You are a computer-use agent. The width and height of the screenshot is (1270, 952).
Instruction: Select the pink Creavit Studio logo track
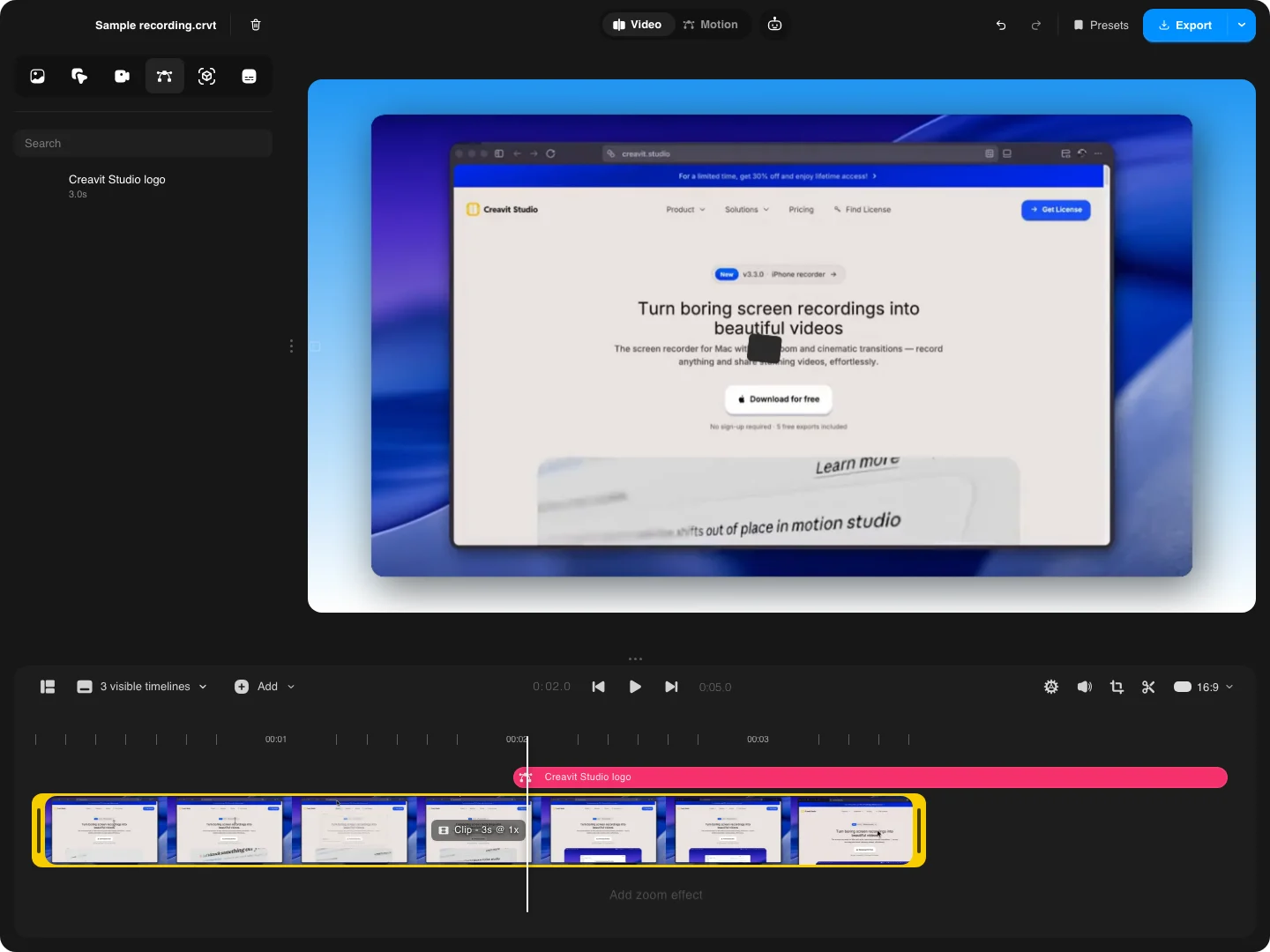870,777
